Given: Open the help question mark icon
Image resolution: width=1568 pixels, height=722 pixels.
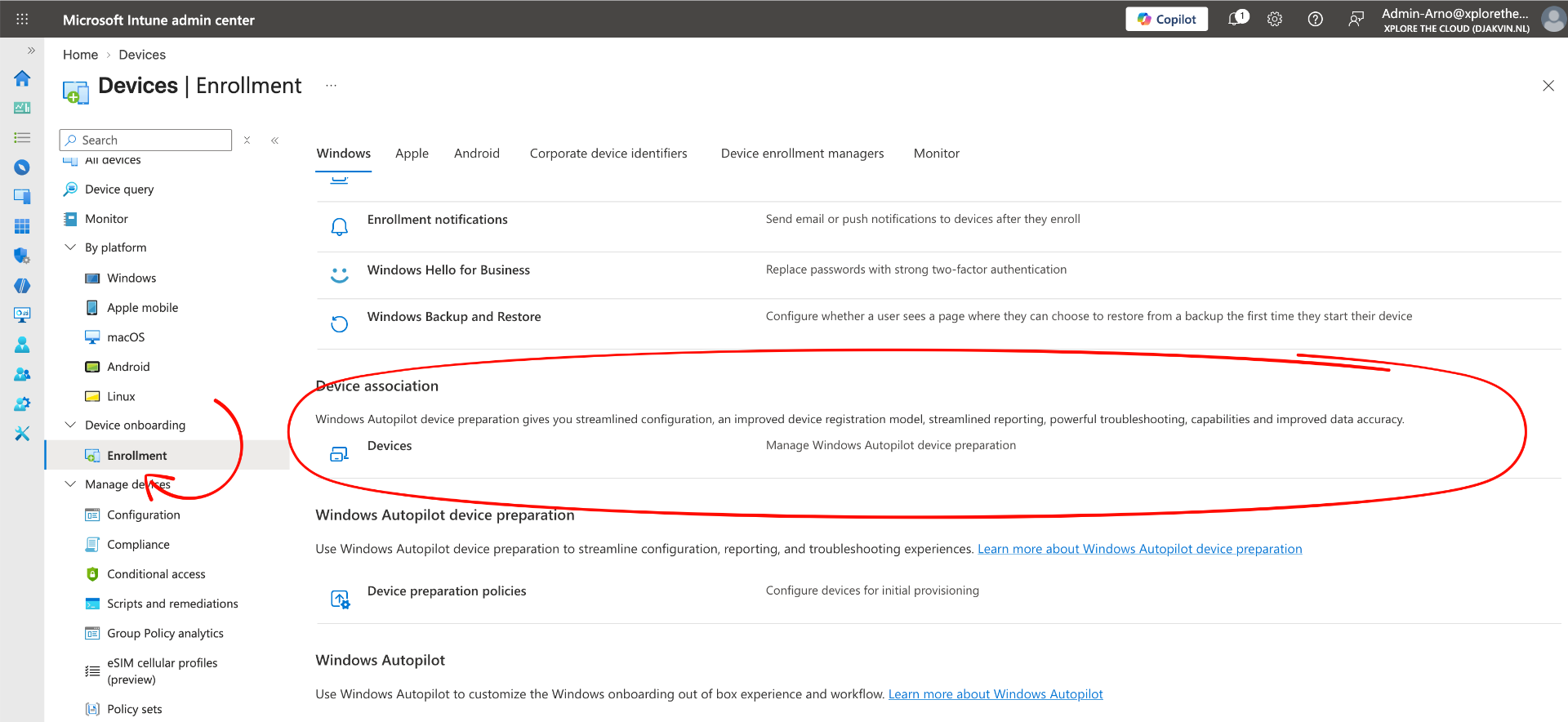Looking at the screenshot, I should 1315,19.
